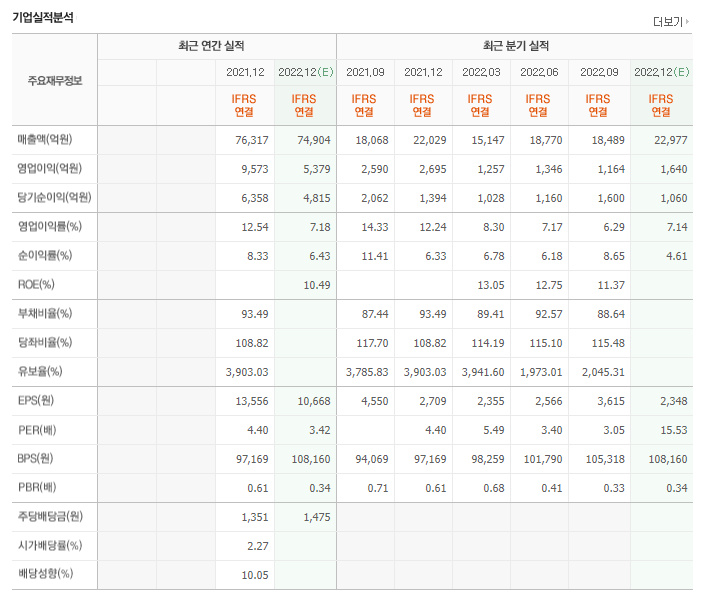Click the operating margin value 14.33

coord(375,227)
